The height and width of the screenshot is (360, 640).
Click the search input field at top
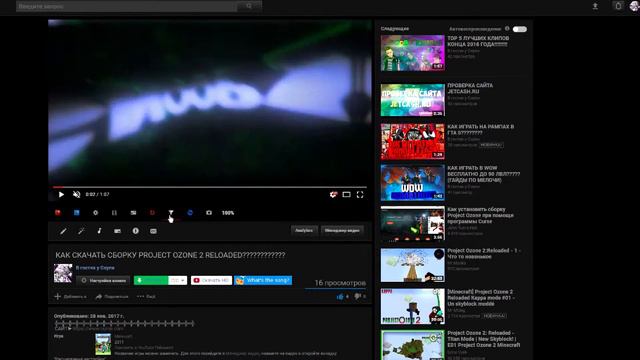point(126,6)
